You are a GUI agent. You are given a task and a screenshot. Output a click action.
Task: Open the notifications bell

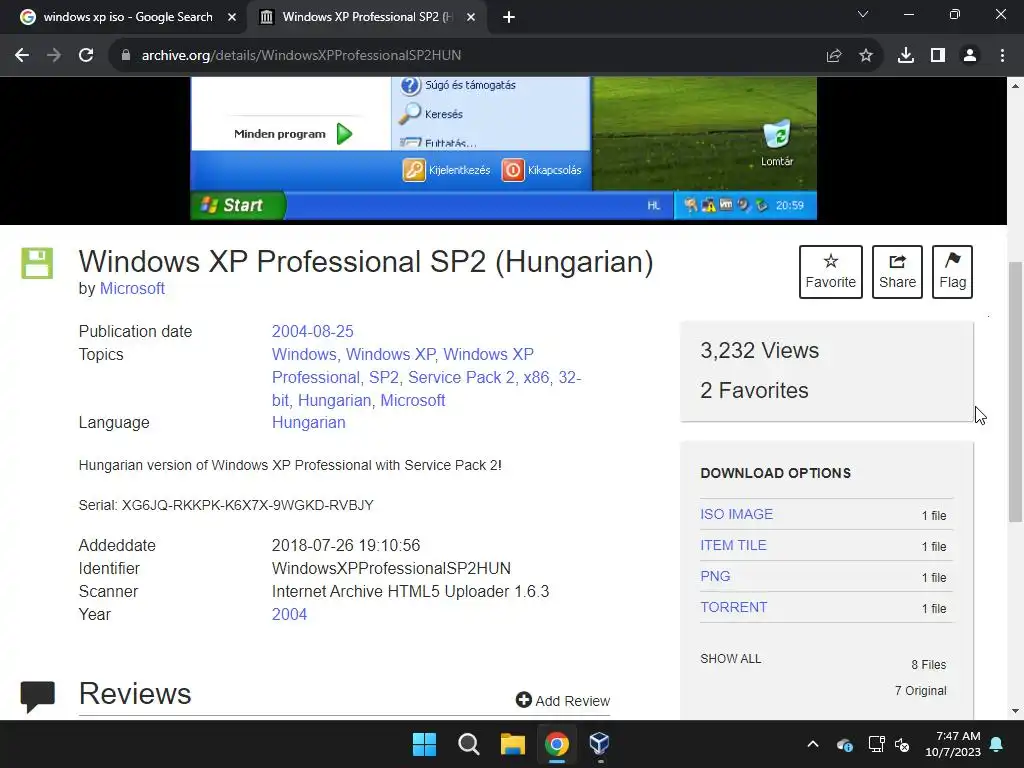click(x=997, y=744)
